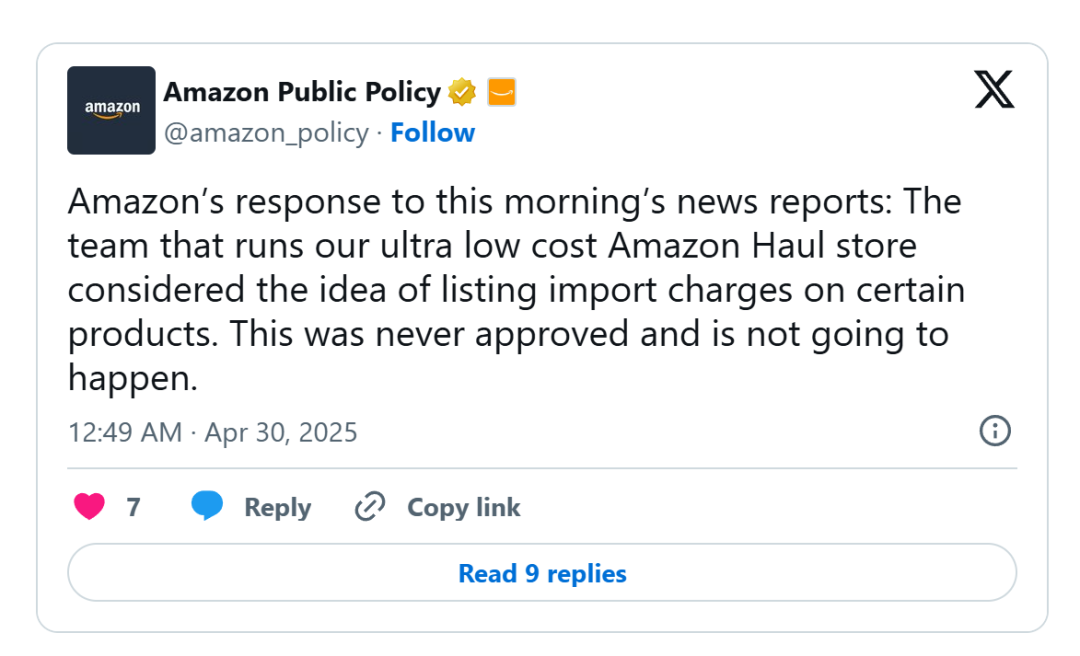Click the 12:49 AM time text

[125, 433]
